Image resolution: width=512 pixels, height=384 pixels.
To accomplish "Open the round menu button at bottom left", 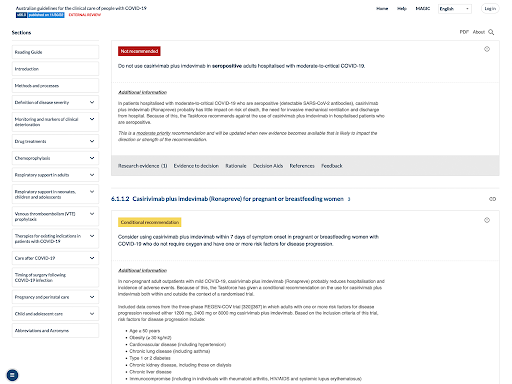I will [12, 375].
